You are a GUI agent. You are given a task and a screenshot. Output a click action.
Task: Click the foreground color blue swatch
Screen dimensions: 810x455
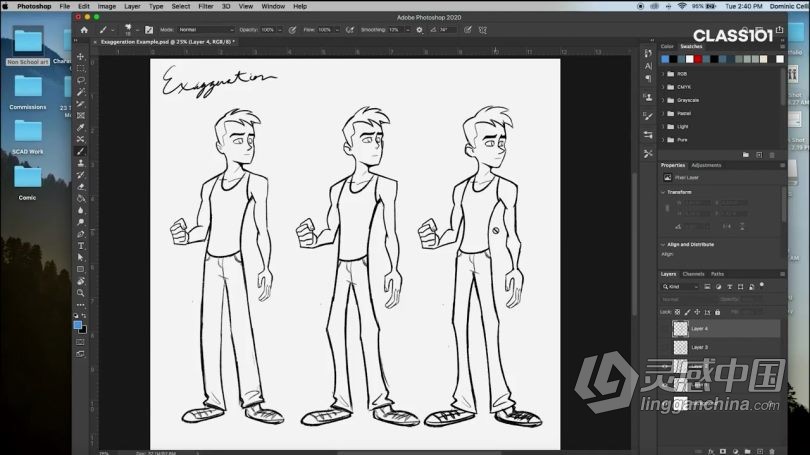click(77, 325)
